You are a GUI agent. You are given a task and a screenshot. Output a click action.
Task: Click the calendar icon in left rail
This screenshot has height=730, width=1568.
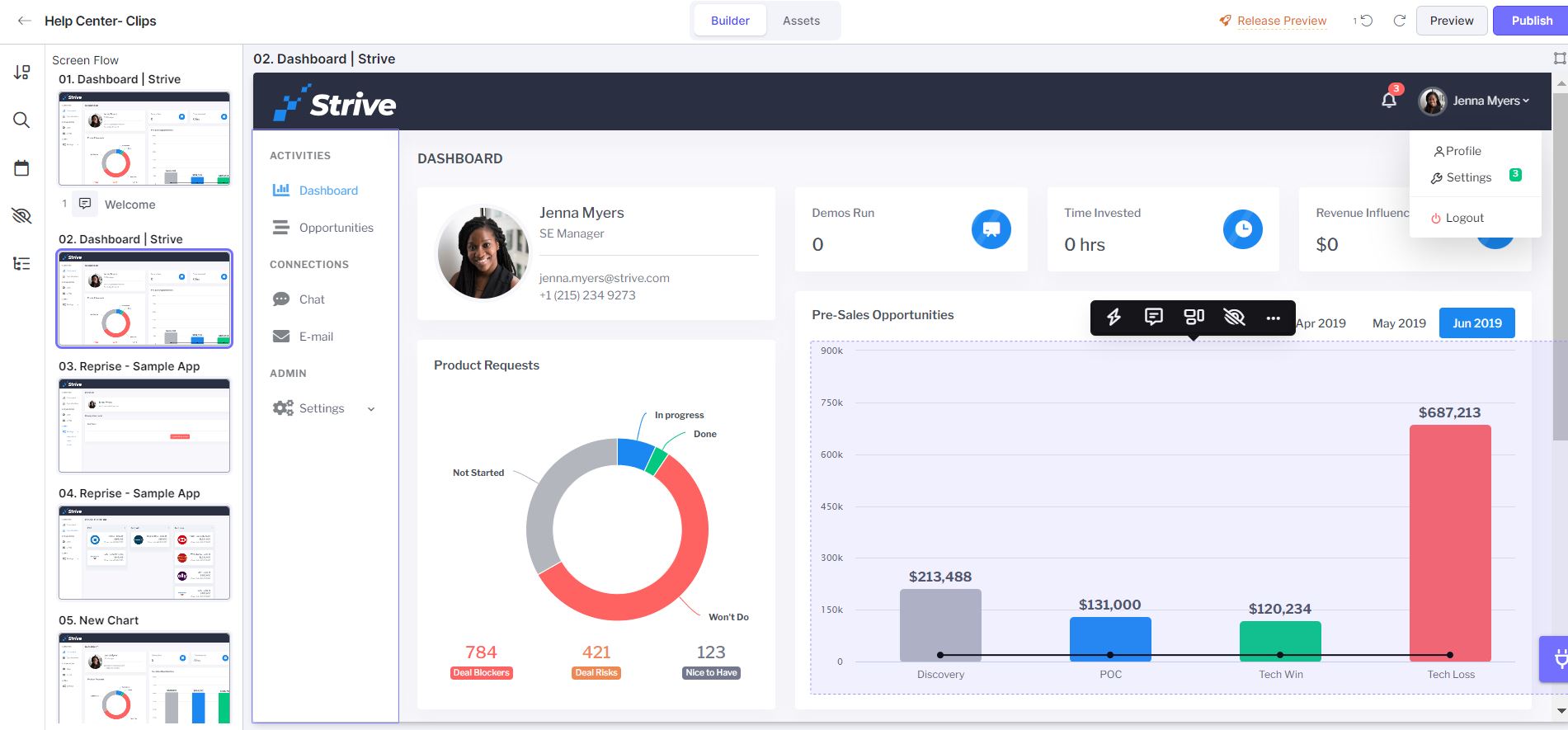click(x=21, y=168)
